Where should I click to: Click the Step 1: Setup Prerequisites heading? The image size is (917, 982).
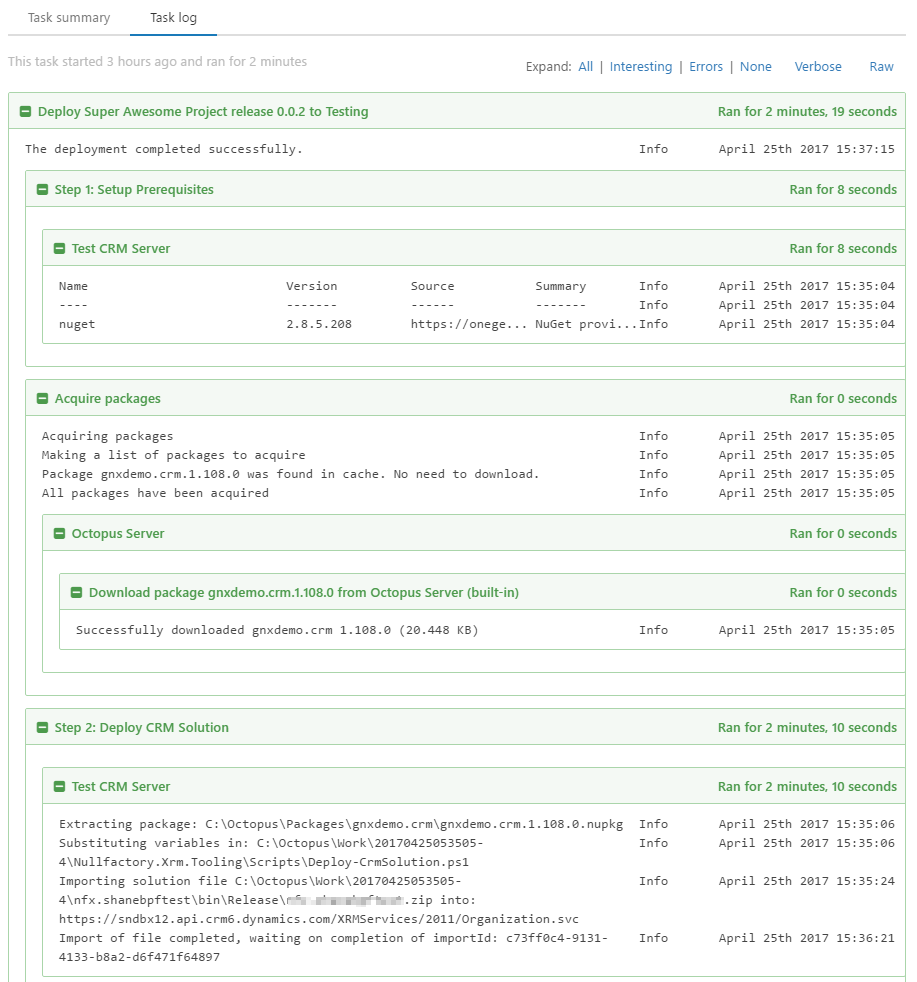(134, 190)
